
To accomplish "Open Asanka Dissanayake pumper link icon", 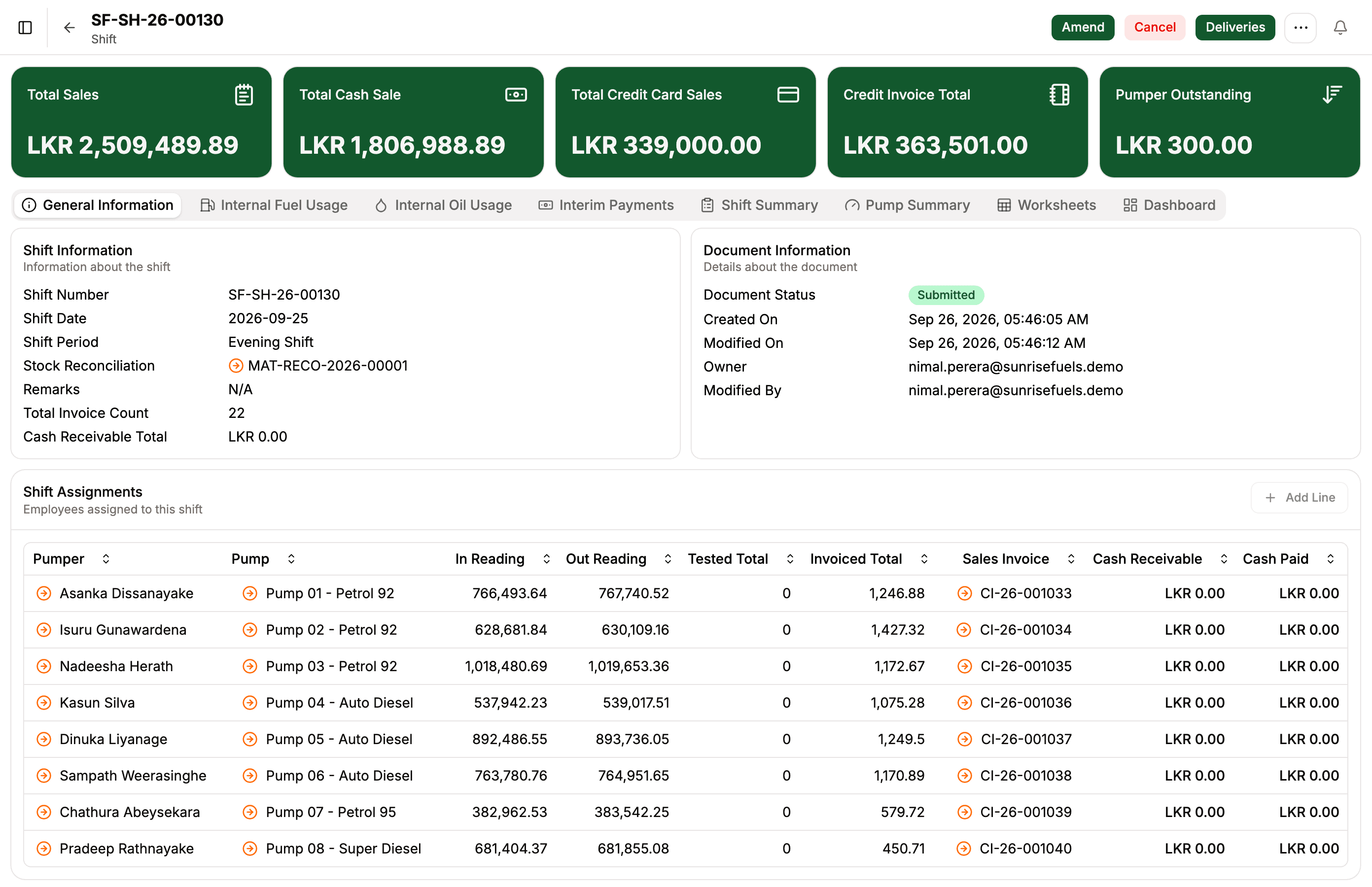I will [x=44, y=593].
